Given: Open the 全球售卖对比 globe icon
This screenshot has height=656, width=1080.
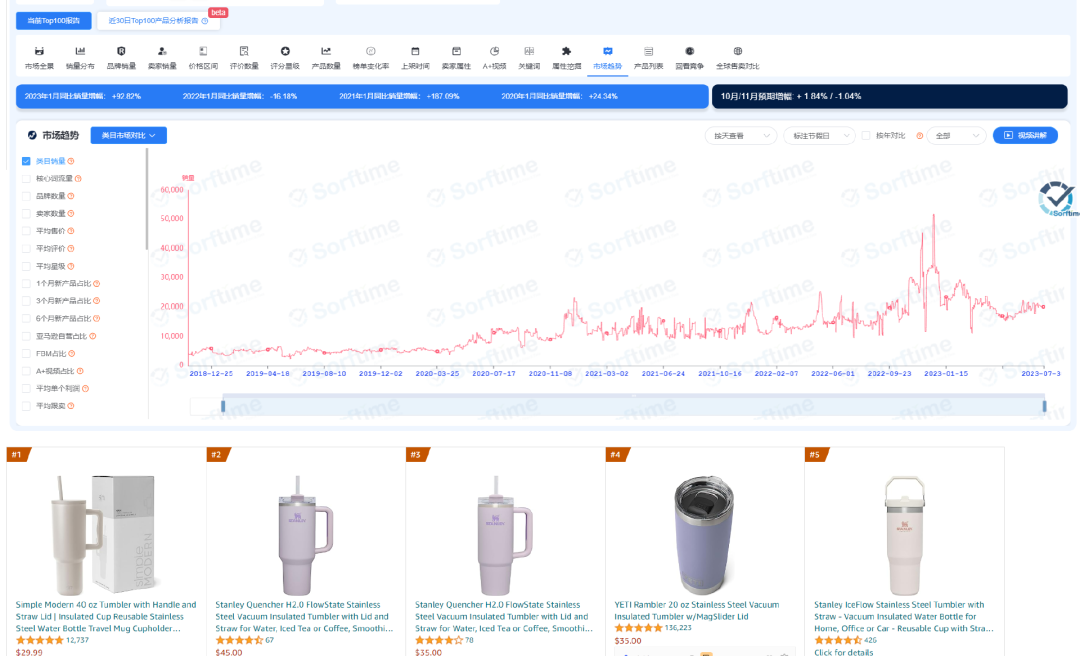Looking at the screenshot, I should (x=738, y=51).
